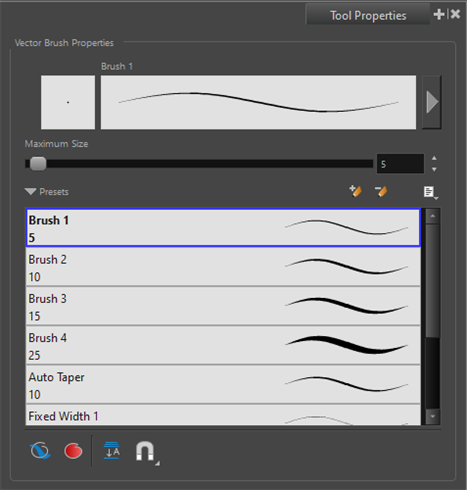Select the Auto Taper preset
Viewport: 467px width, 490px height.
[x=223, y=385]
